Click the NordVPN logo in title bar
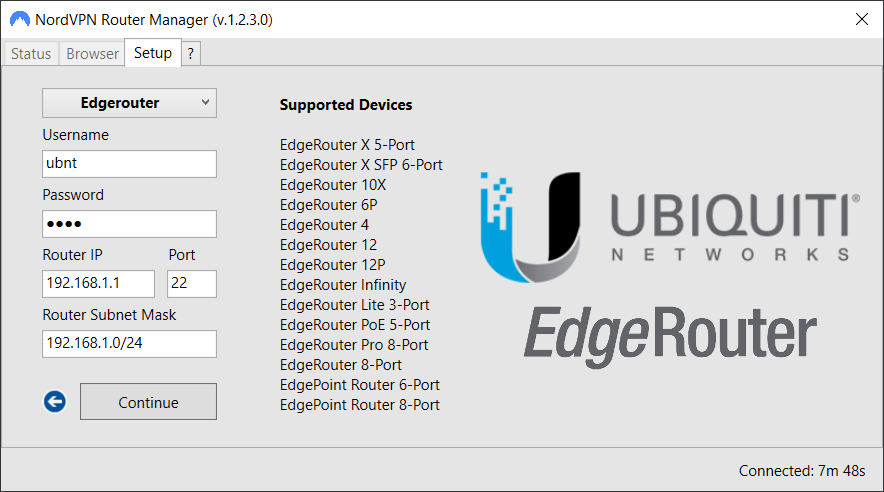Screen dimensions: 884x492 [x=20, y=20]
